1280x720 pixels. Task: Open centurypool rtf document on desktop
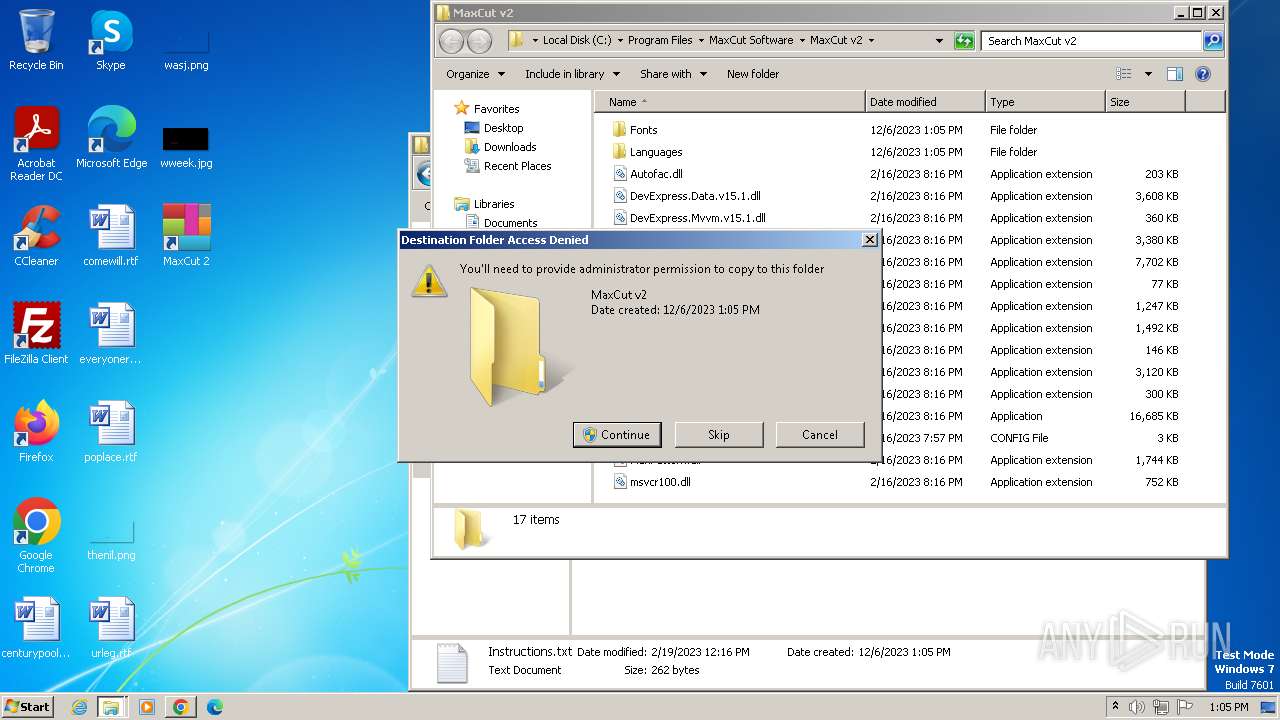pyautogui.click(x=36, y=628)
